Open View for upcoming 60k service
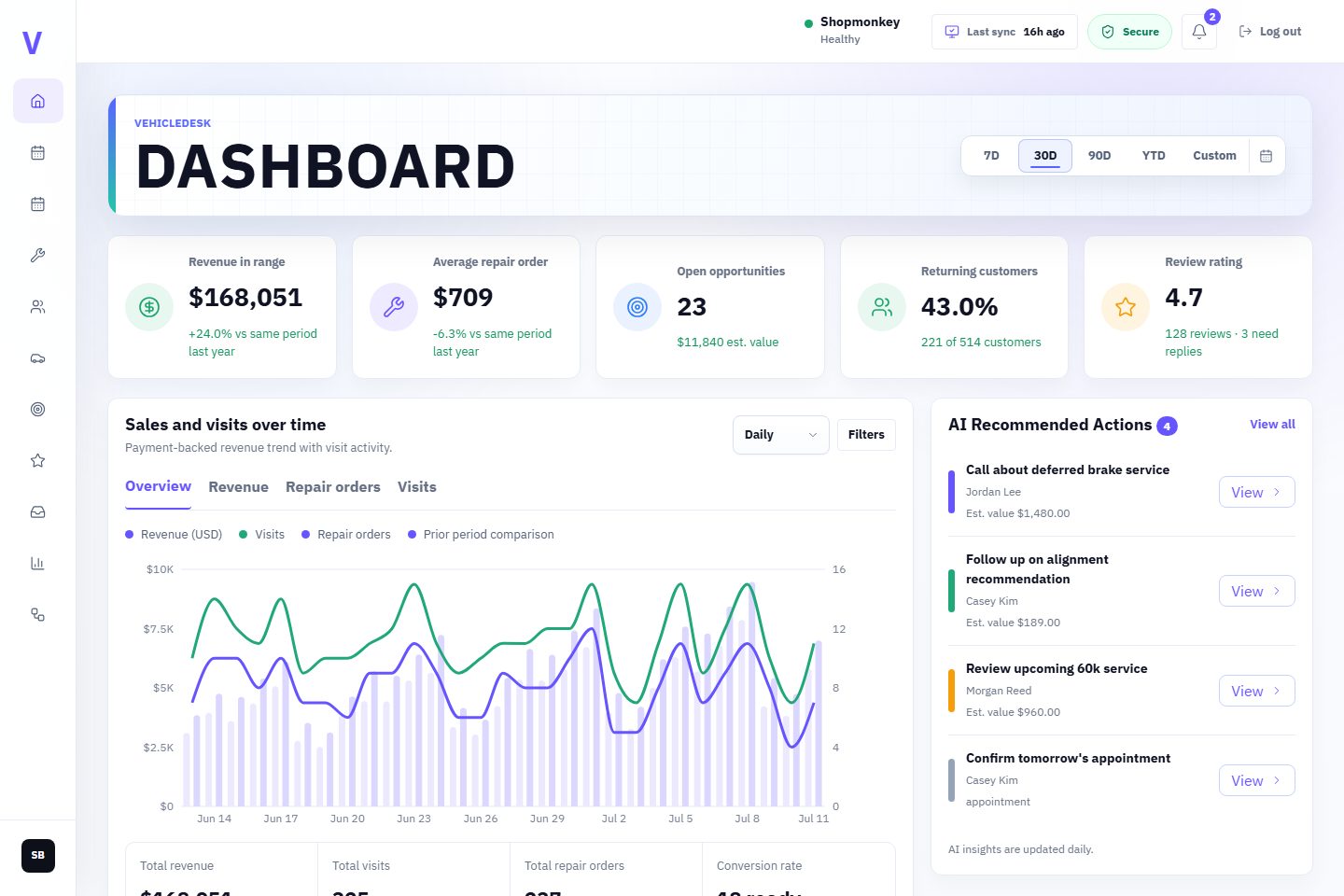Image resolution: width=1344 pixels, height=896 pixels. point(1256,691)
